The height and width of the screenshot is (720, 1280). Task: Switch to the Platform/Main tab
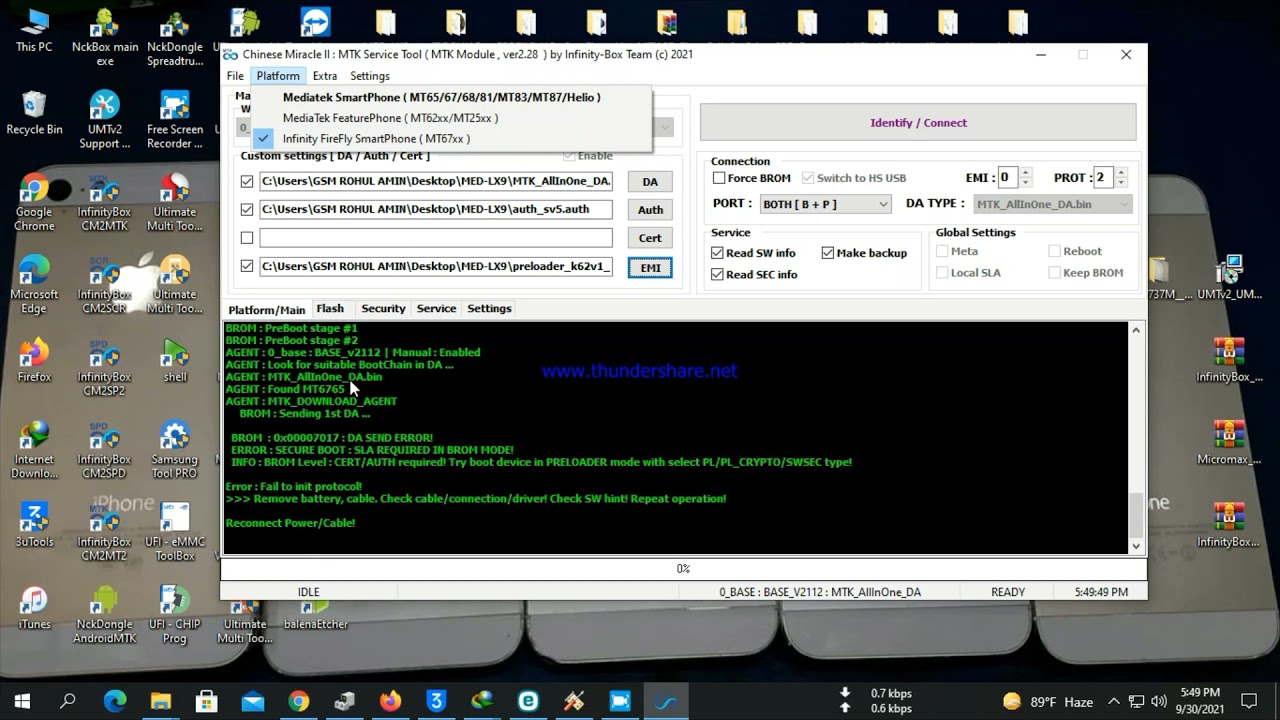(267, 310)
